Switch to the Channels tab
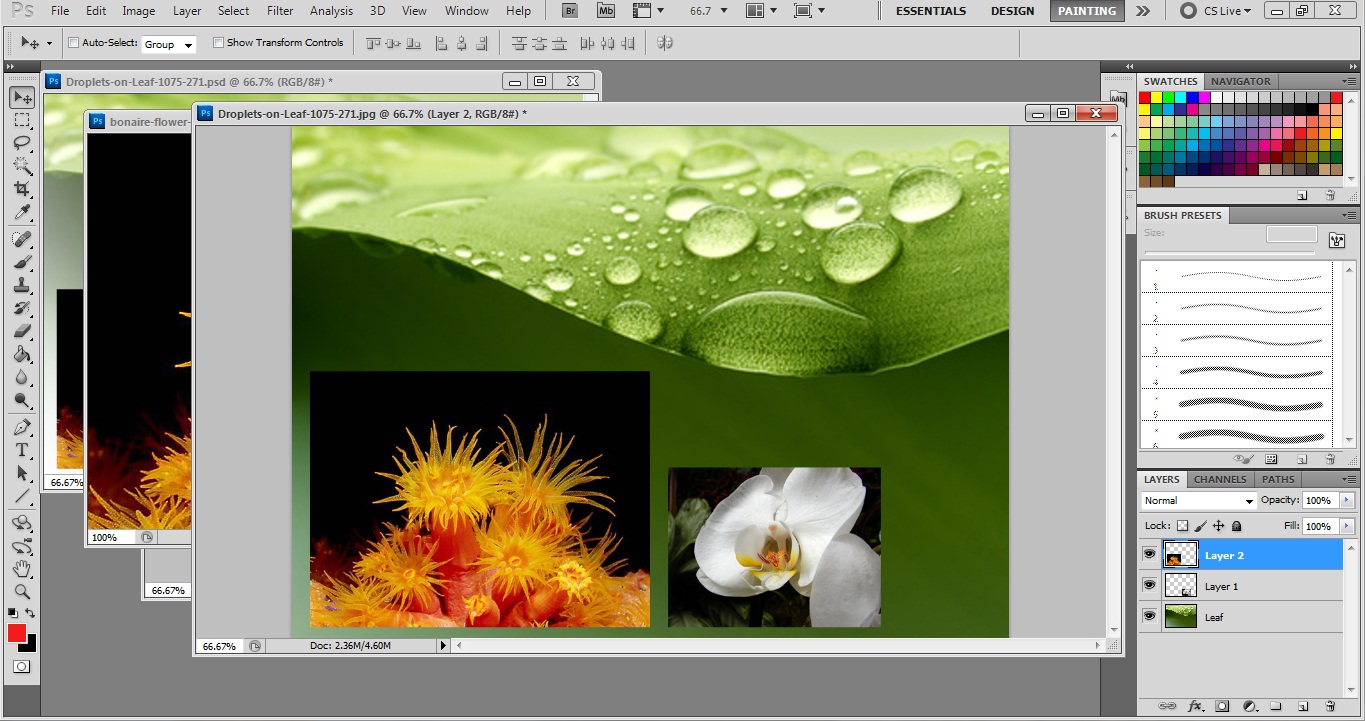Screen dimensions: 1365x721 pos(1220,479)
